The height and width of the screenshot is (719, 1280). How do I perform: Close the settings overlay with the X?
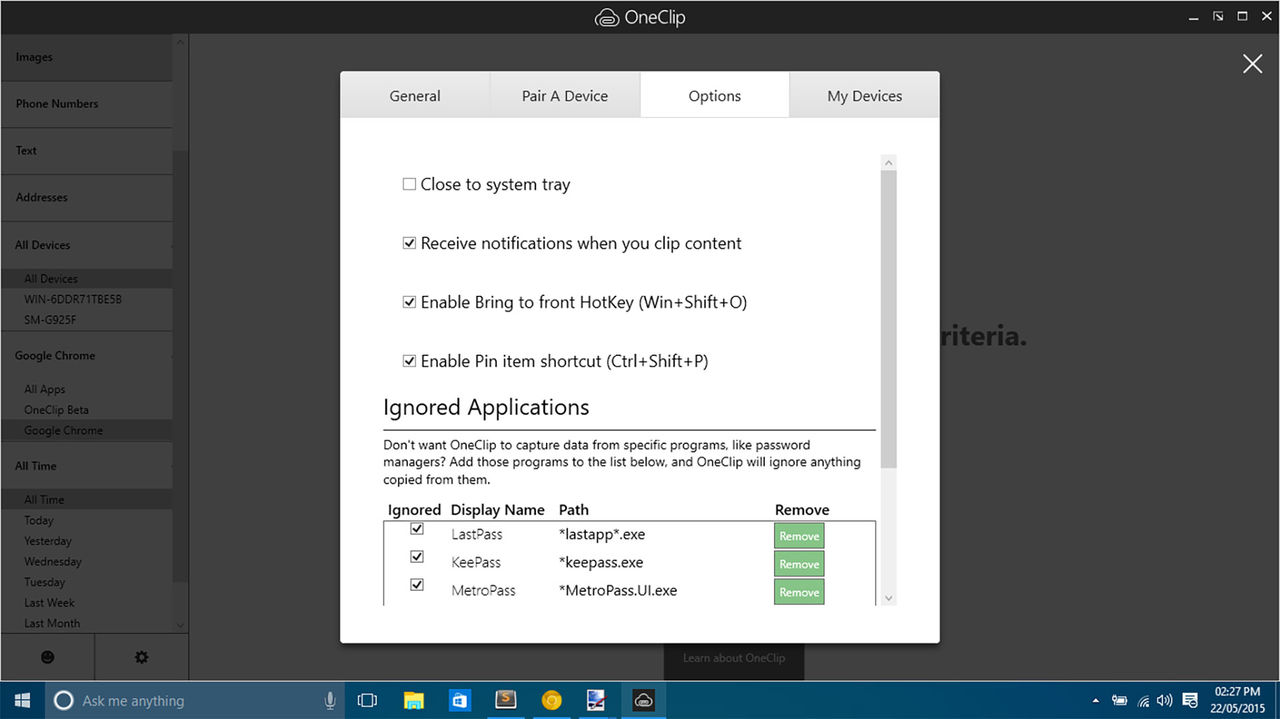(1252, 64)
